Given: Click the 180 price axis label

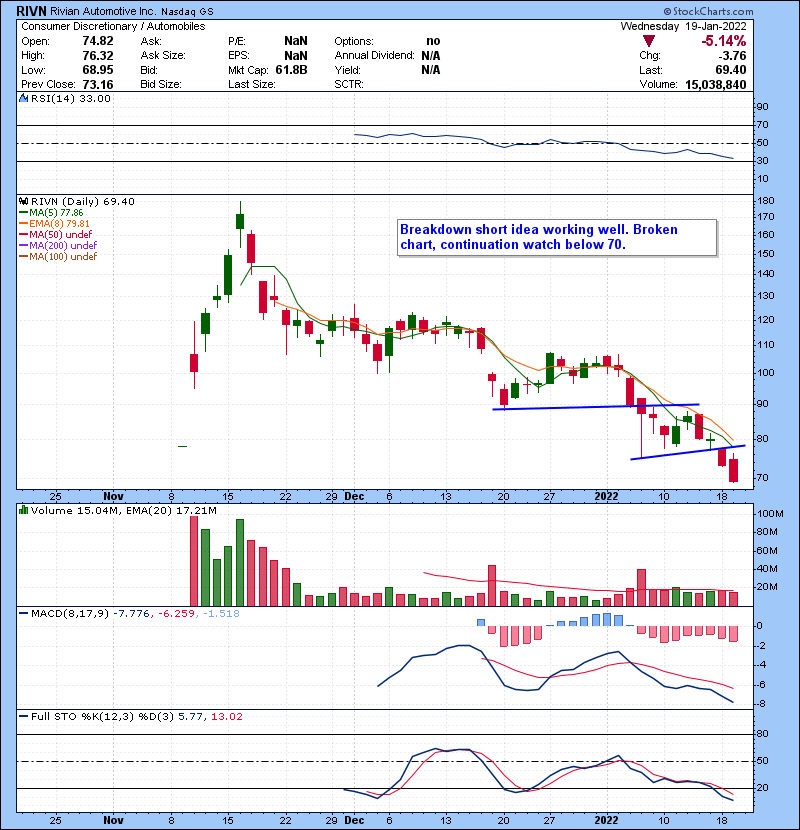Looking at the screenshot, I should pos(766,201).
